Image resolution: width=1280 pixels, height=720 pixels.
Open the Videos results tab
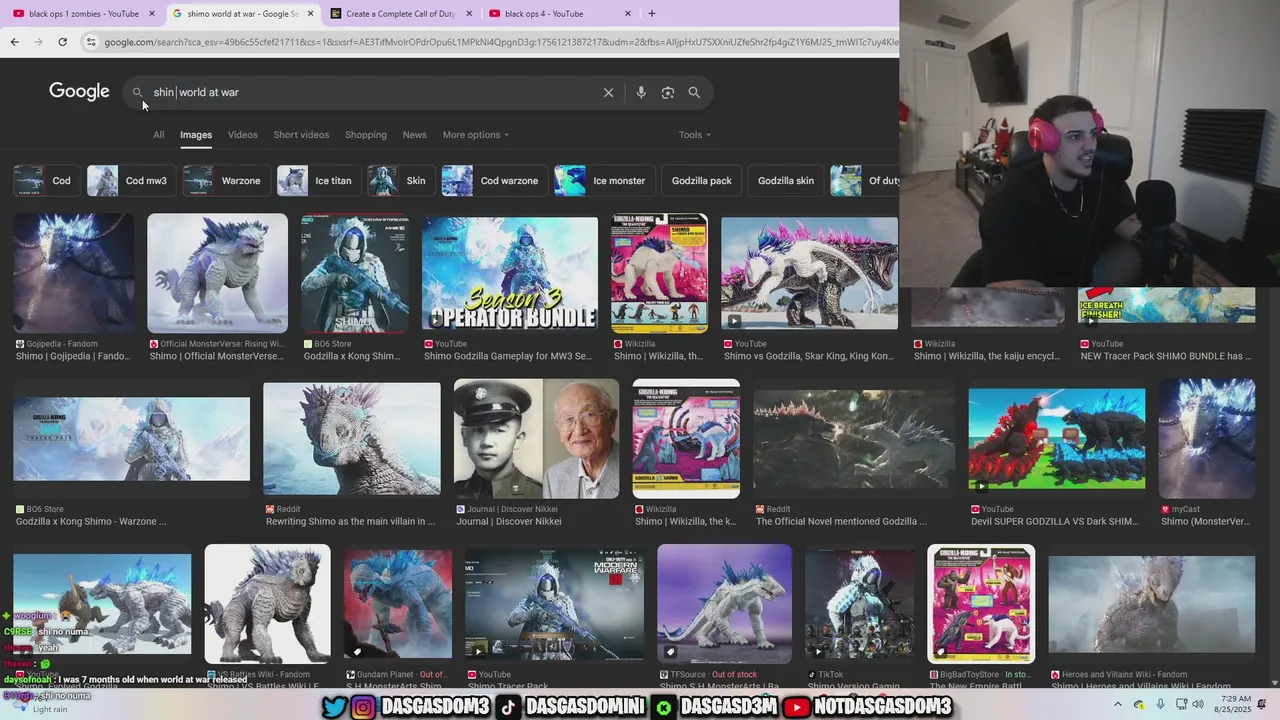(x=242, y=135)
